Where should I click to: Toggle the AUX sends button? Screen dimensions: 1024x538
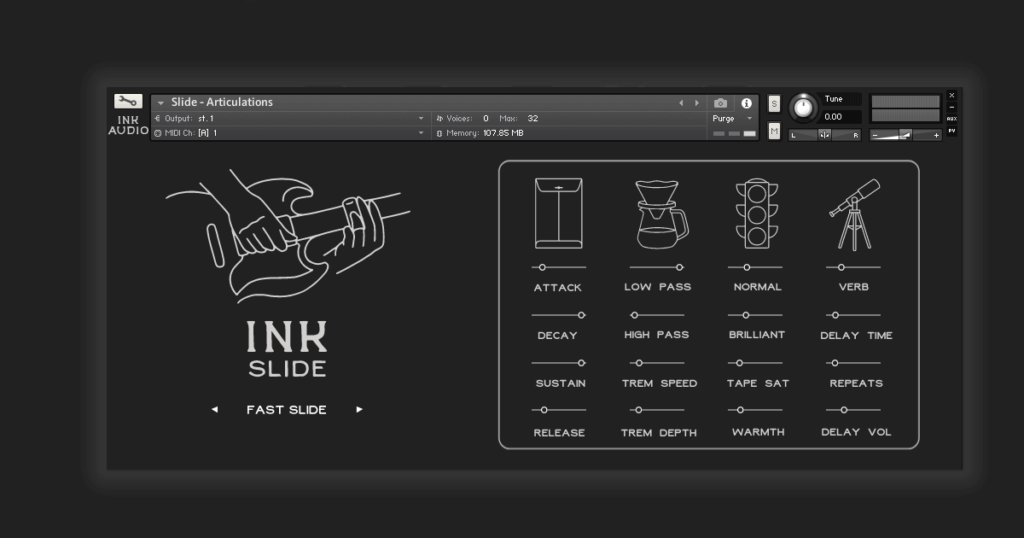click(952, 119)
